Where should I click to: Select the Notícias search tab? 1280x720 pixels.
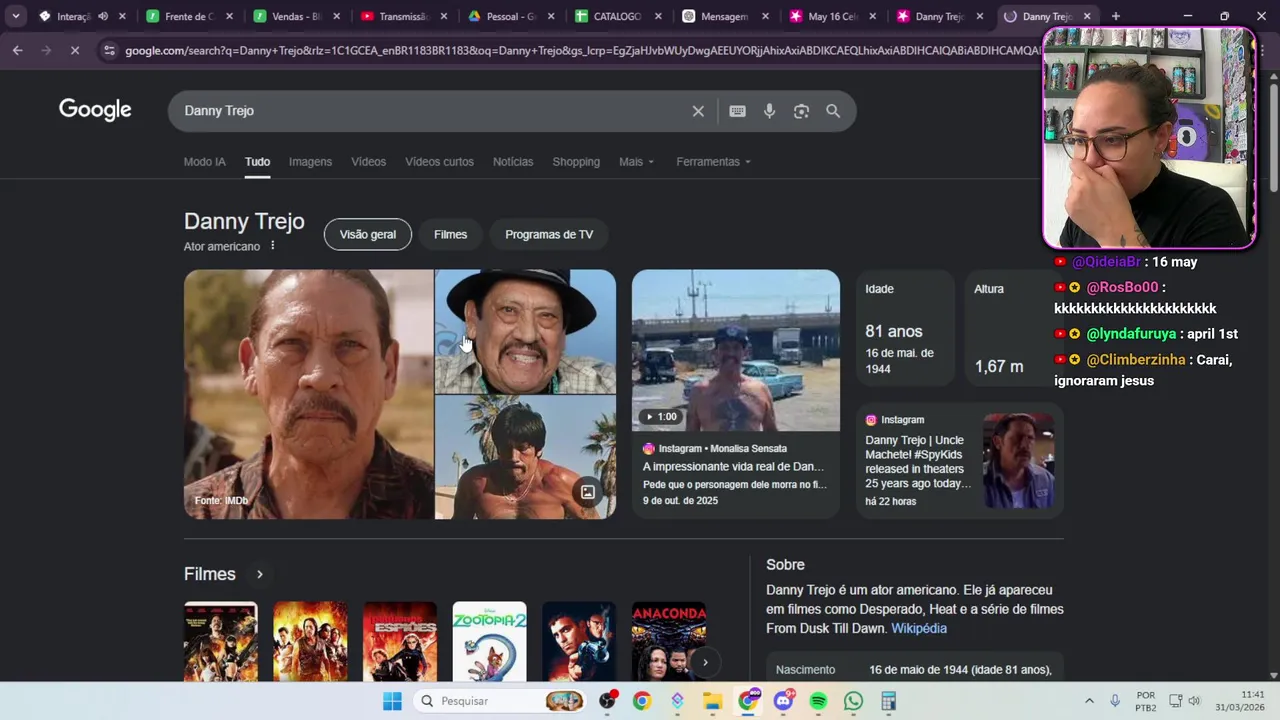click(x=513, y=162)
